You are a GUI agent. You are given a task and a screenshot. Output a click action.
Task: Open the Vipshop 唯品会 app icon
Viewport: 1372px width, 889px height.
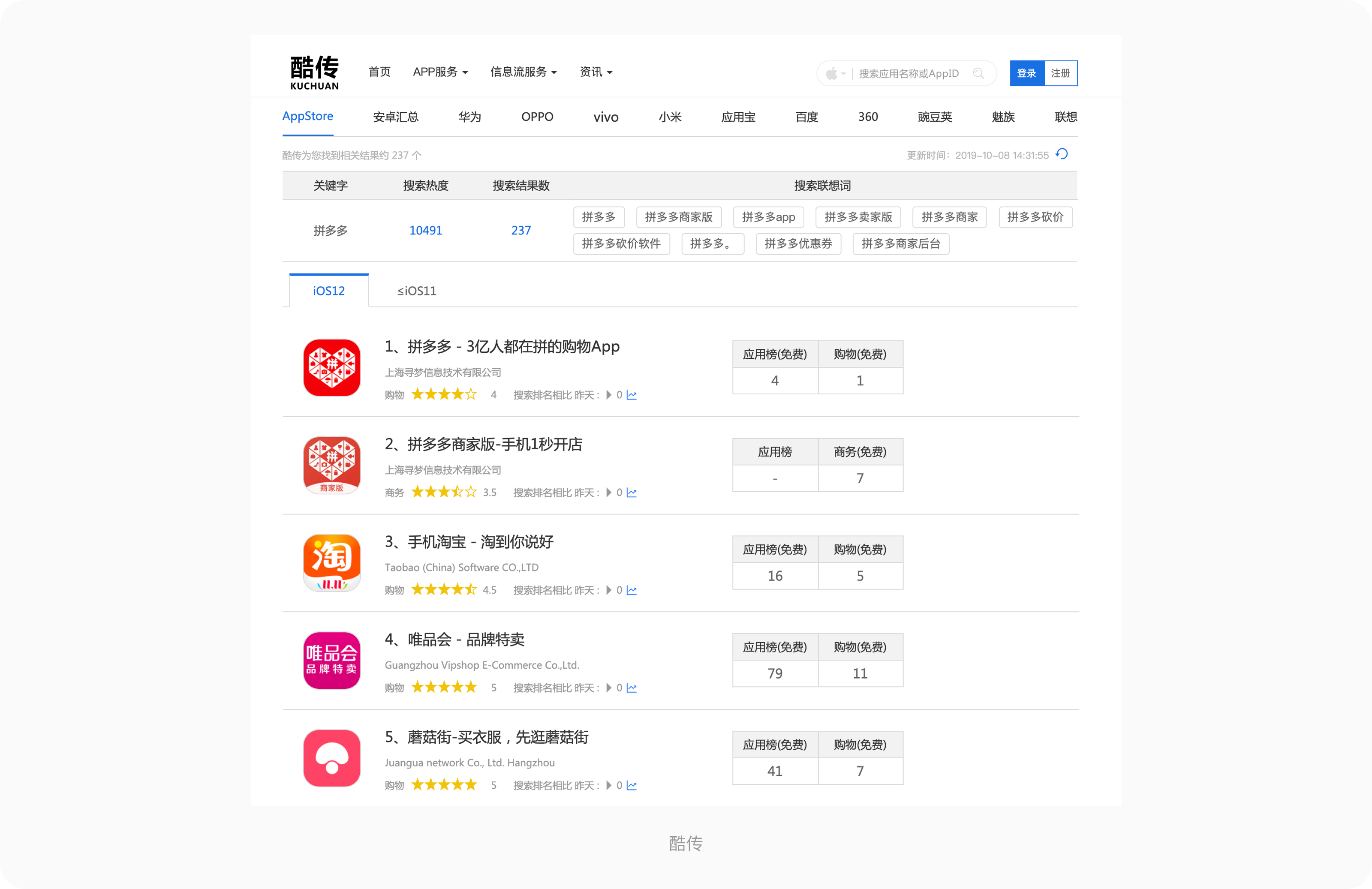click(x=331, y=660)
